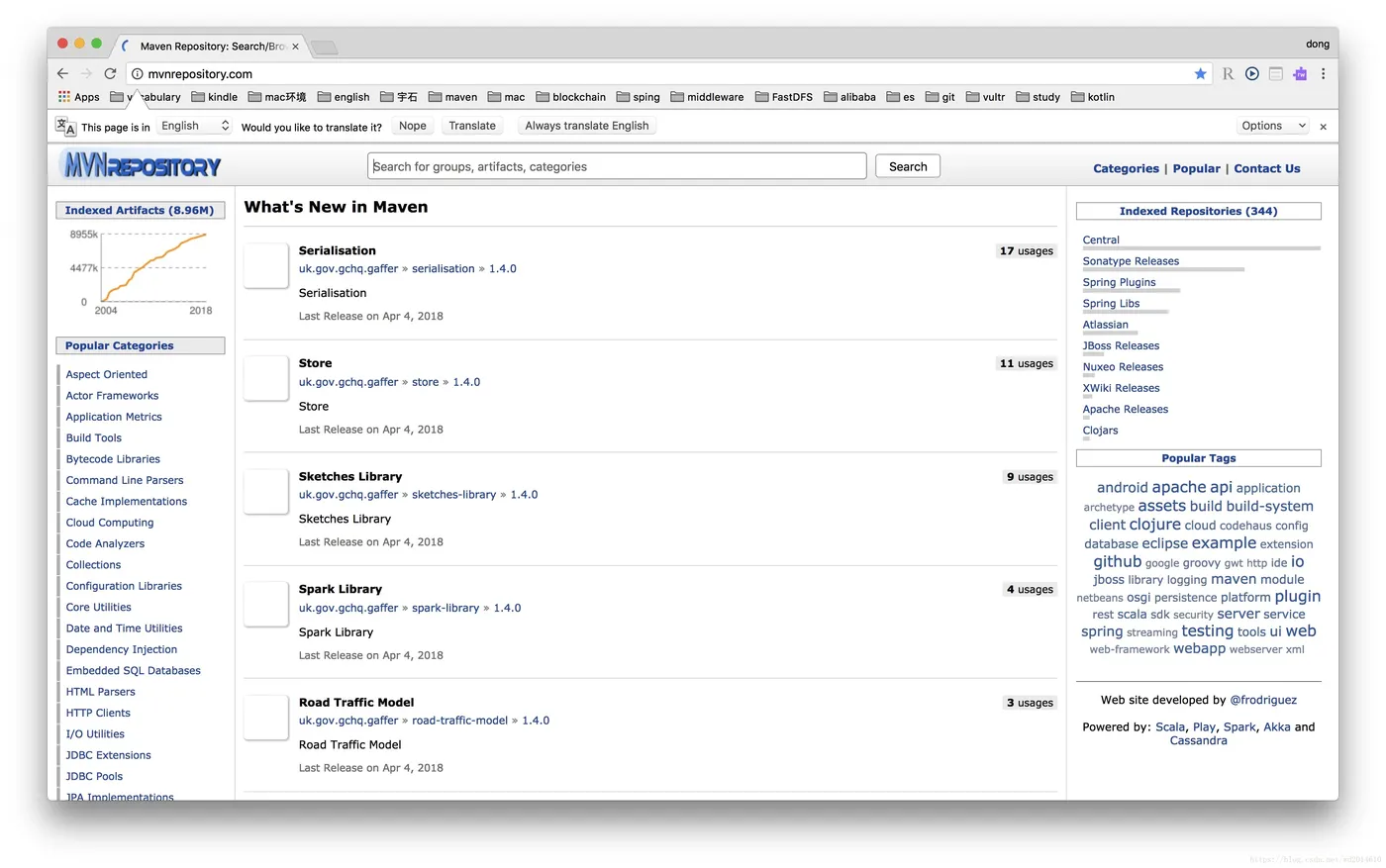The width and height of the screenshot is (1386, 868).
Task: Open the Aspect Oriented category
Action: point(107,374)
